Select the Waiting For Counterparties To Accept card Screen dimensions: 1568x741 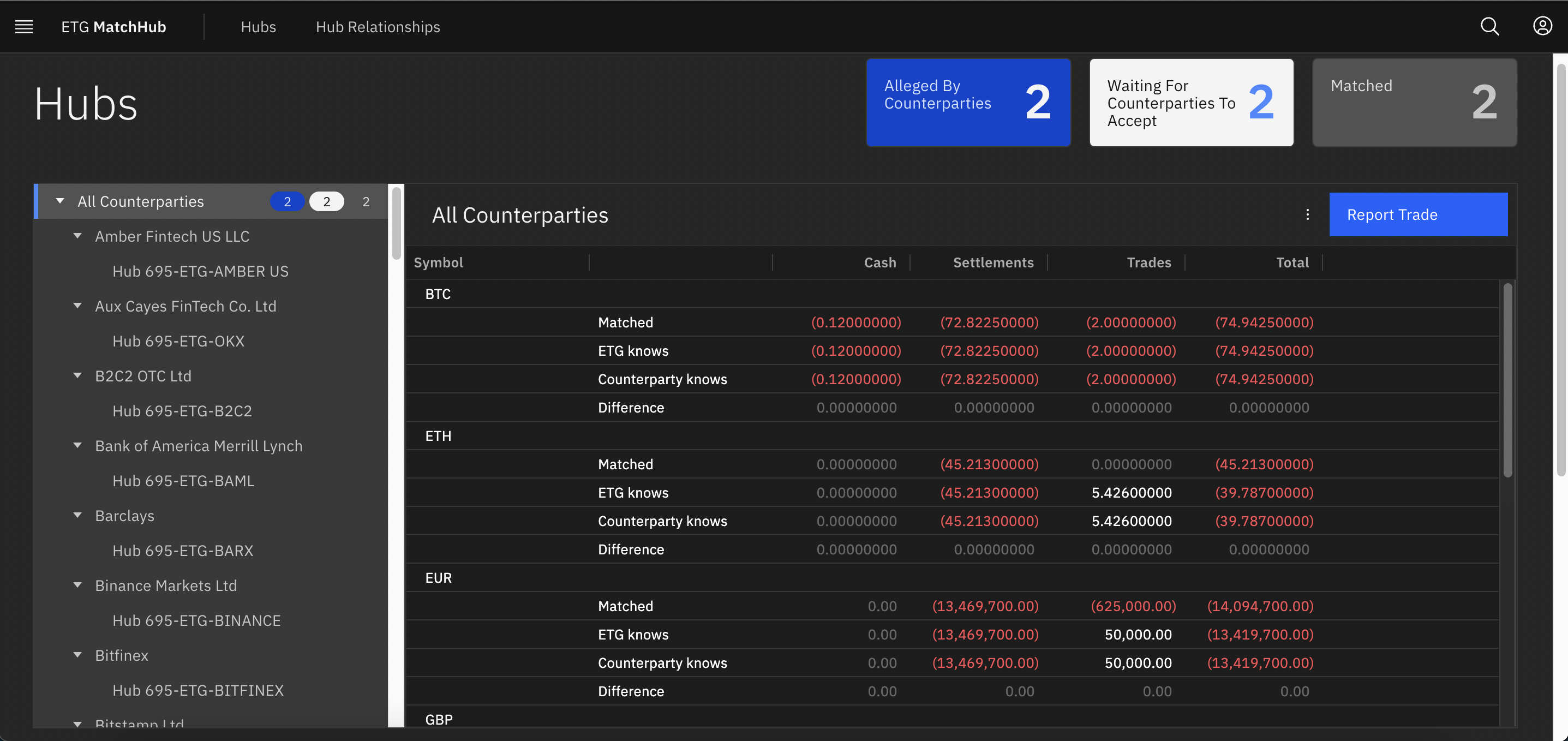click(1191, 102)
